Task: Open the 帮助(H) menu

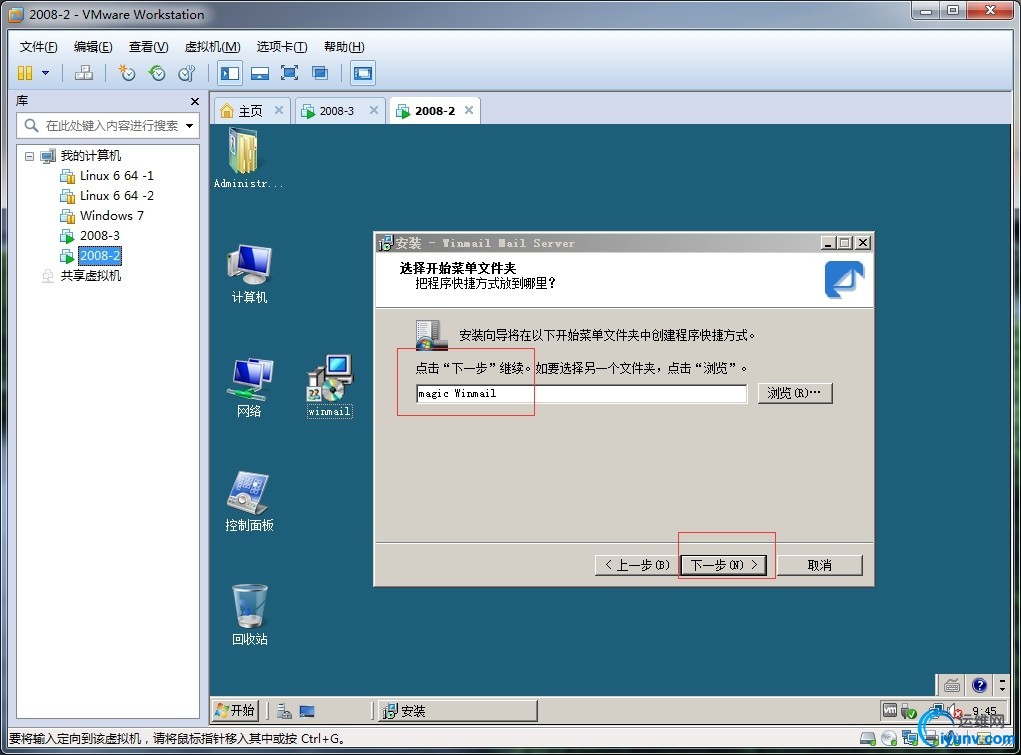Action: point(344,47)
